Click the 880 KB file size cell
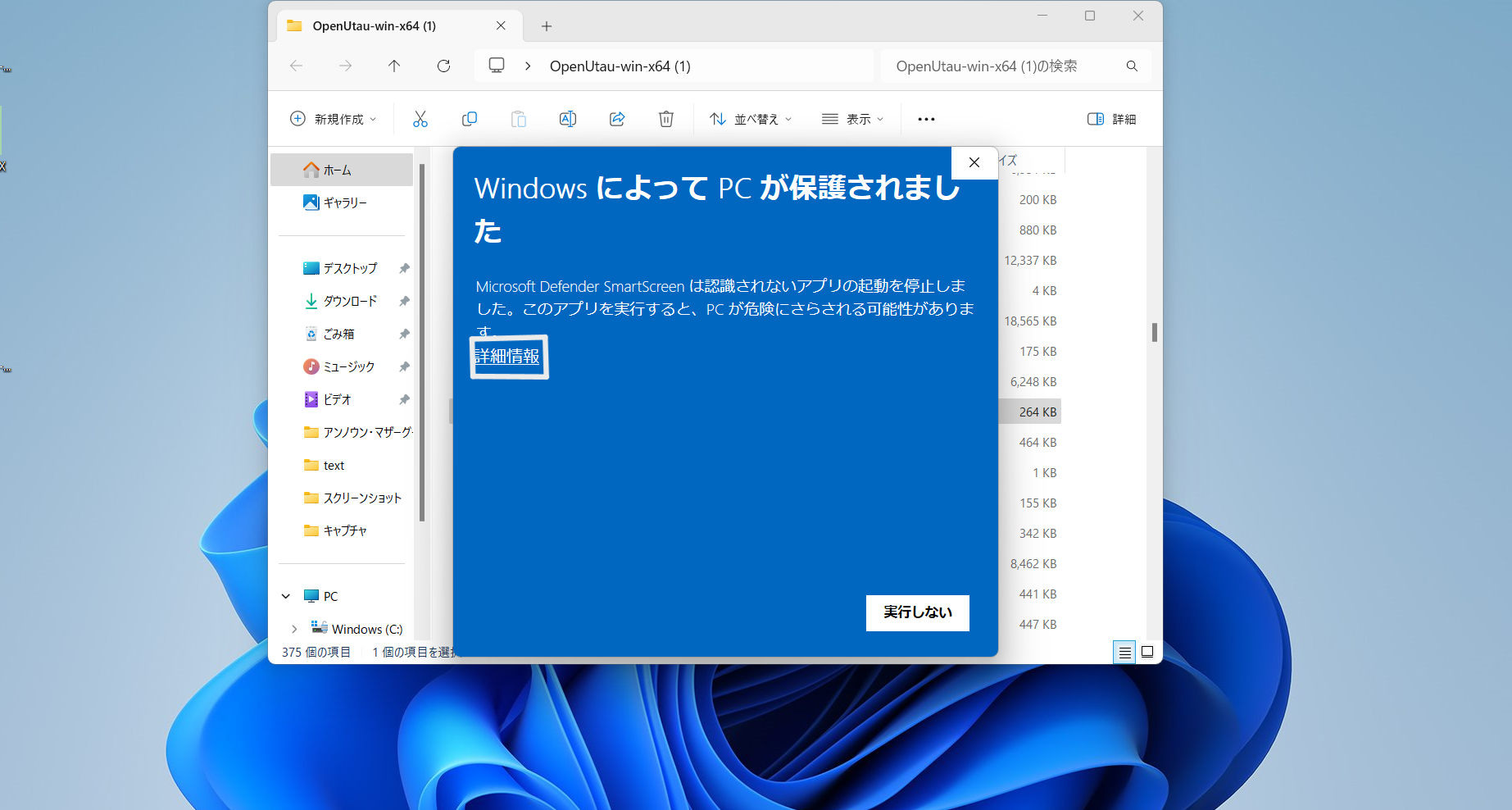 [x=1038, y=230]
